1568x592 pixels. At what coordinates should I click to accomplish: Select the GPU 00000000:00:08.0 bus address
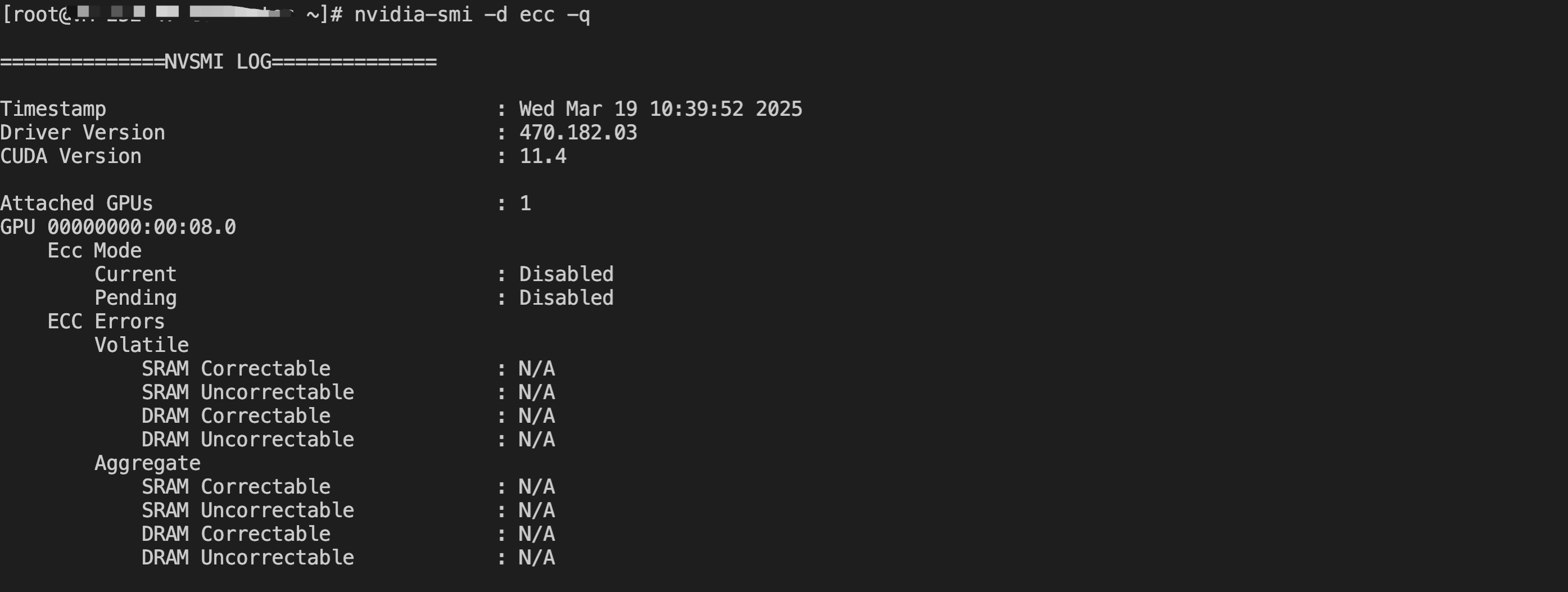click(141, 227)
